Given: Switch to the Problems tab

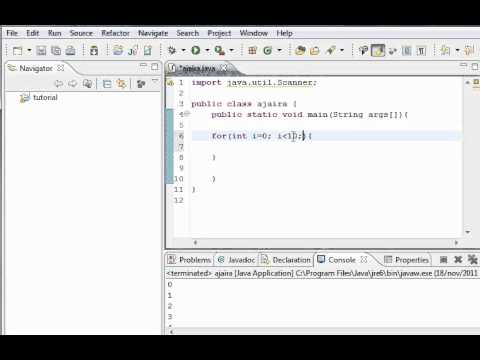Looking at the screenshot, I should click(x=190, y=260).
